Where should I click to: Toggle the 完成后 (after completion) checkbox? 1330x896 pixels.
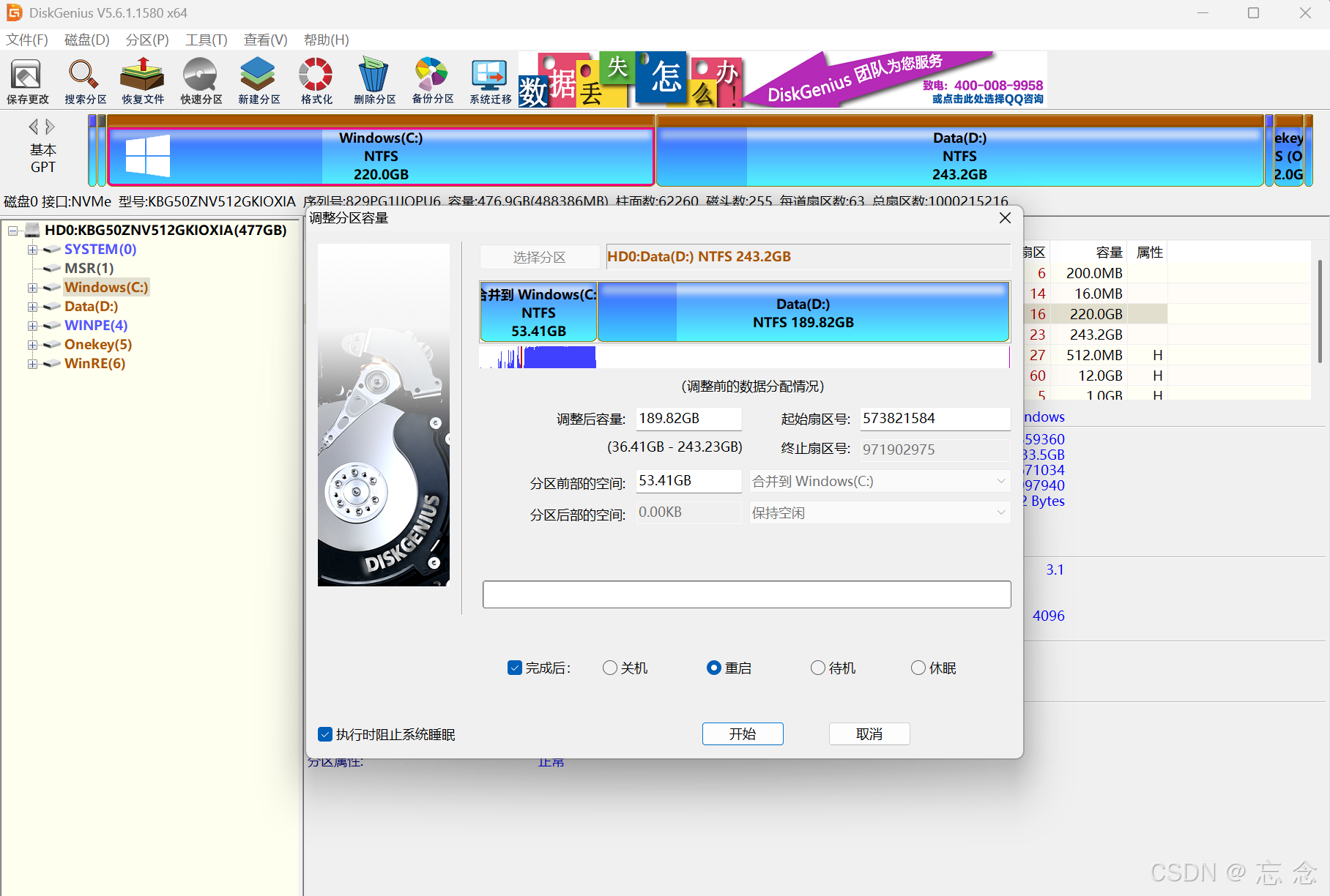[515, 668]
